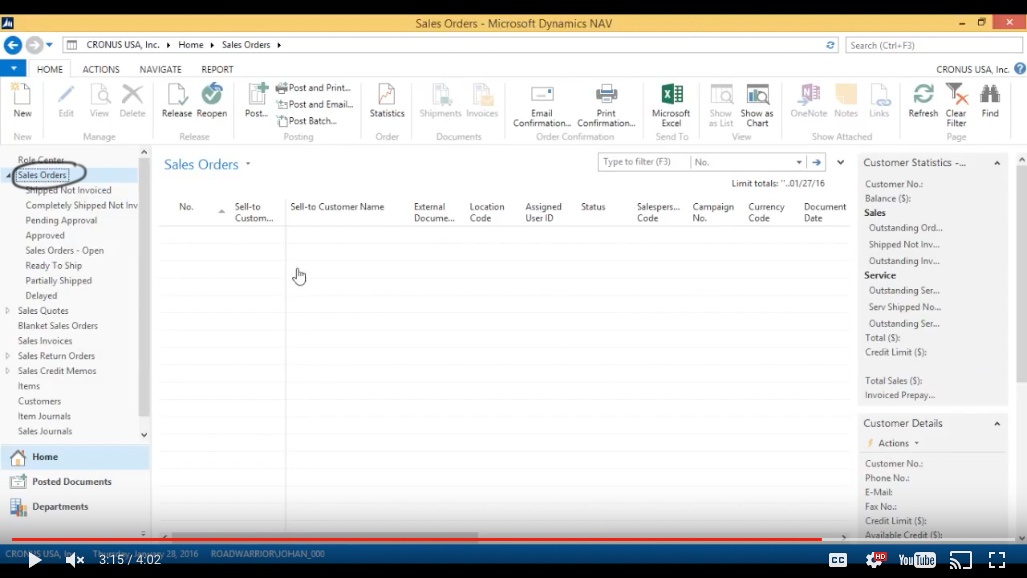
Task: Open the blue application menu dropdown
Action: click(13, 68)
